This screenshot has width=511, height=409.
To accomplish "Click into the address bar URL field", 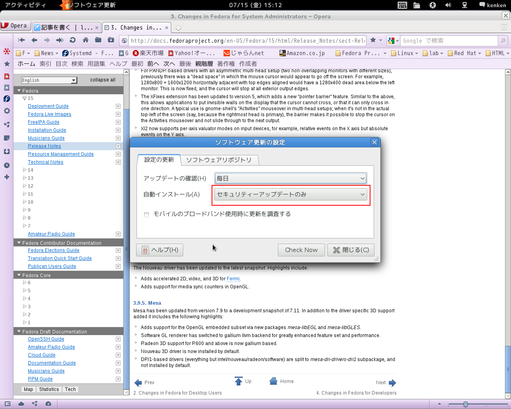I will coord(247,41).
